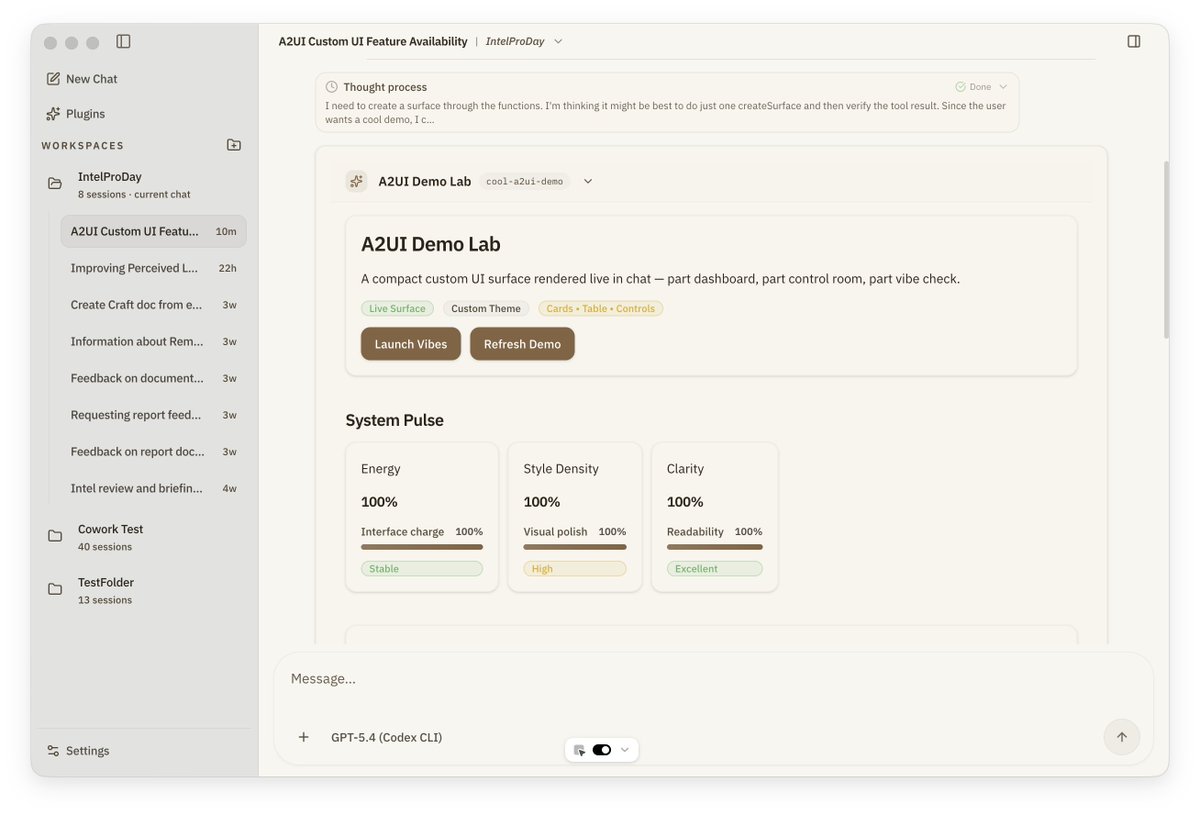Expand the Thought process chevron
The height and width of the screenshot is (815, 1200).
point(1004,87)
